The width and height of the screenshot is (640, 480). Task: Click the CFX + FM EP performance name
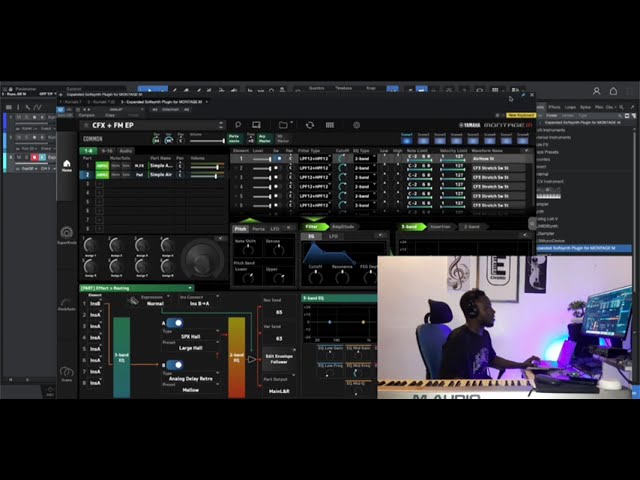(113, 125)
